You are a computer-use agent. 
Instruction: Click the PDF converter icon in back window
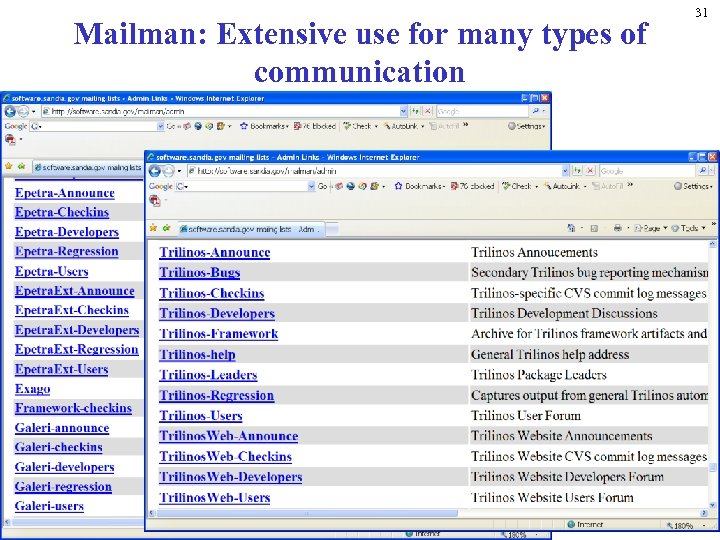[10, 139]
